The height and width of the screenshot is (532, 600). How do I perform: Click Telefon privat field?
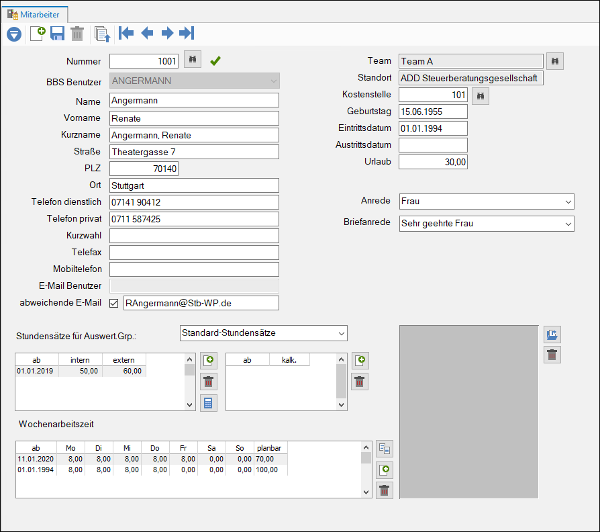[x=194, y=219]
